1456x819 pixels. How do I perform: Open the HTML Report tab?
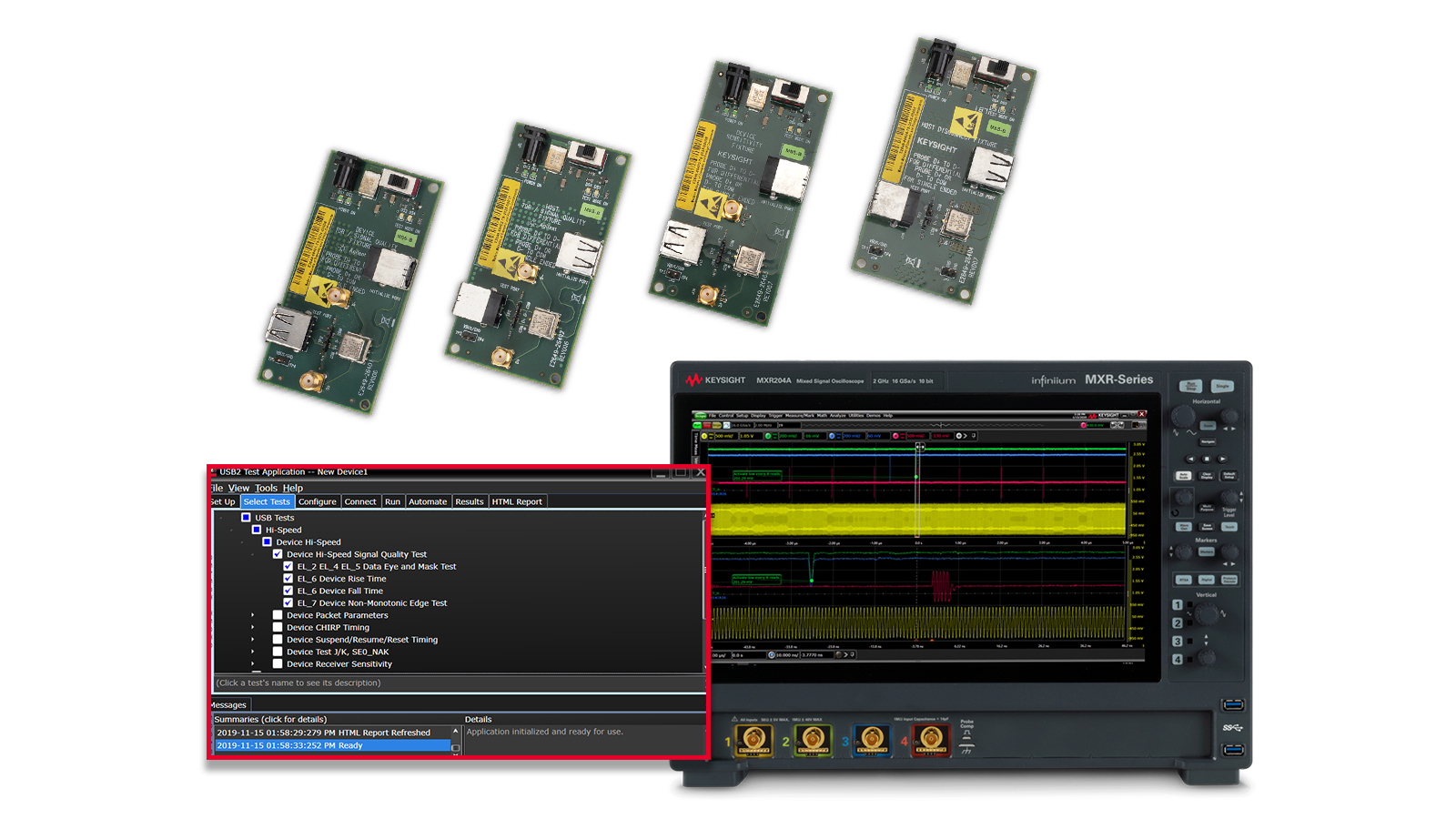pos(516,501)
